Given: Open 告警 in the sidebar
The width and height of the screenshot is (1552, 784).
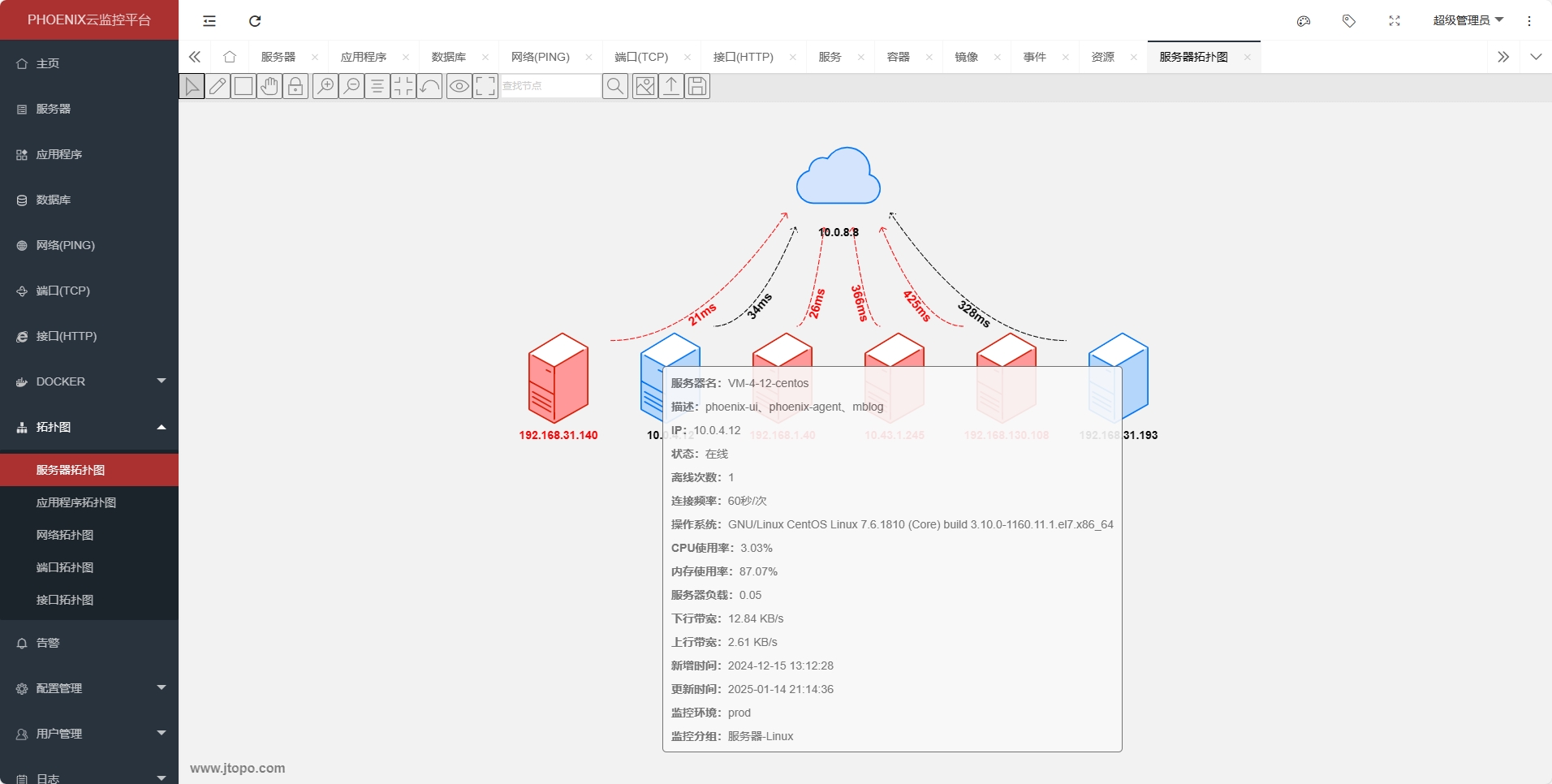Looking at the screenshot, I should click(x=89, y=643).
